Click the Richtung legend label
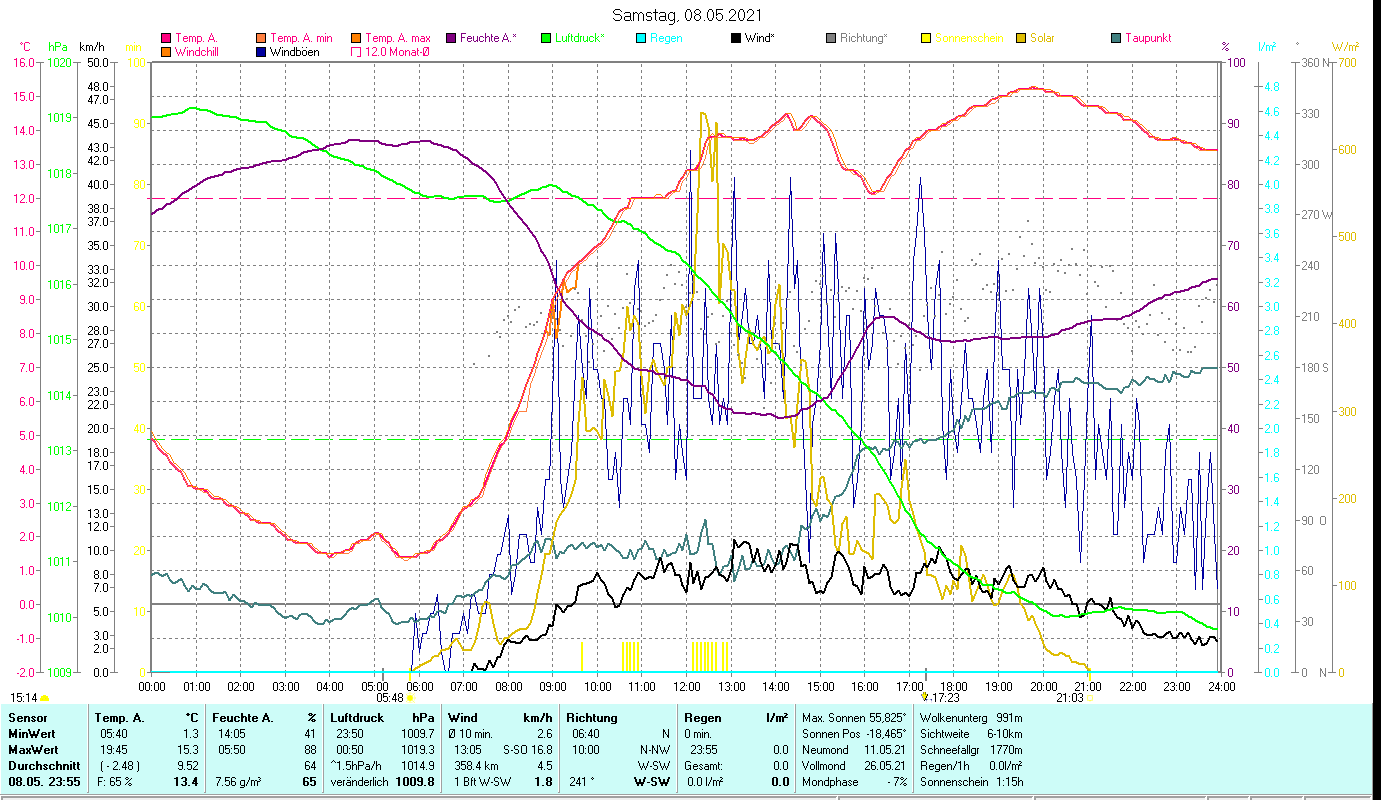1381x800 pixels. (863, 38)
